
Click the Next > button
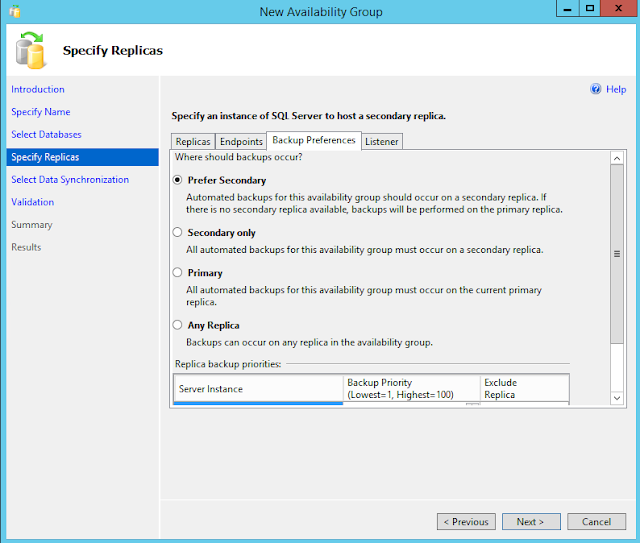[x=531, y=522]
